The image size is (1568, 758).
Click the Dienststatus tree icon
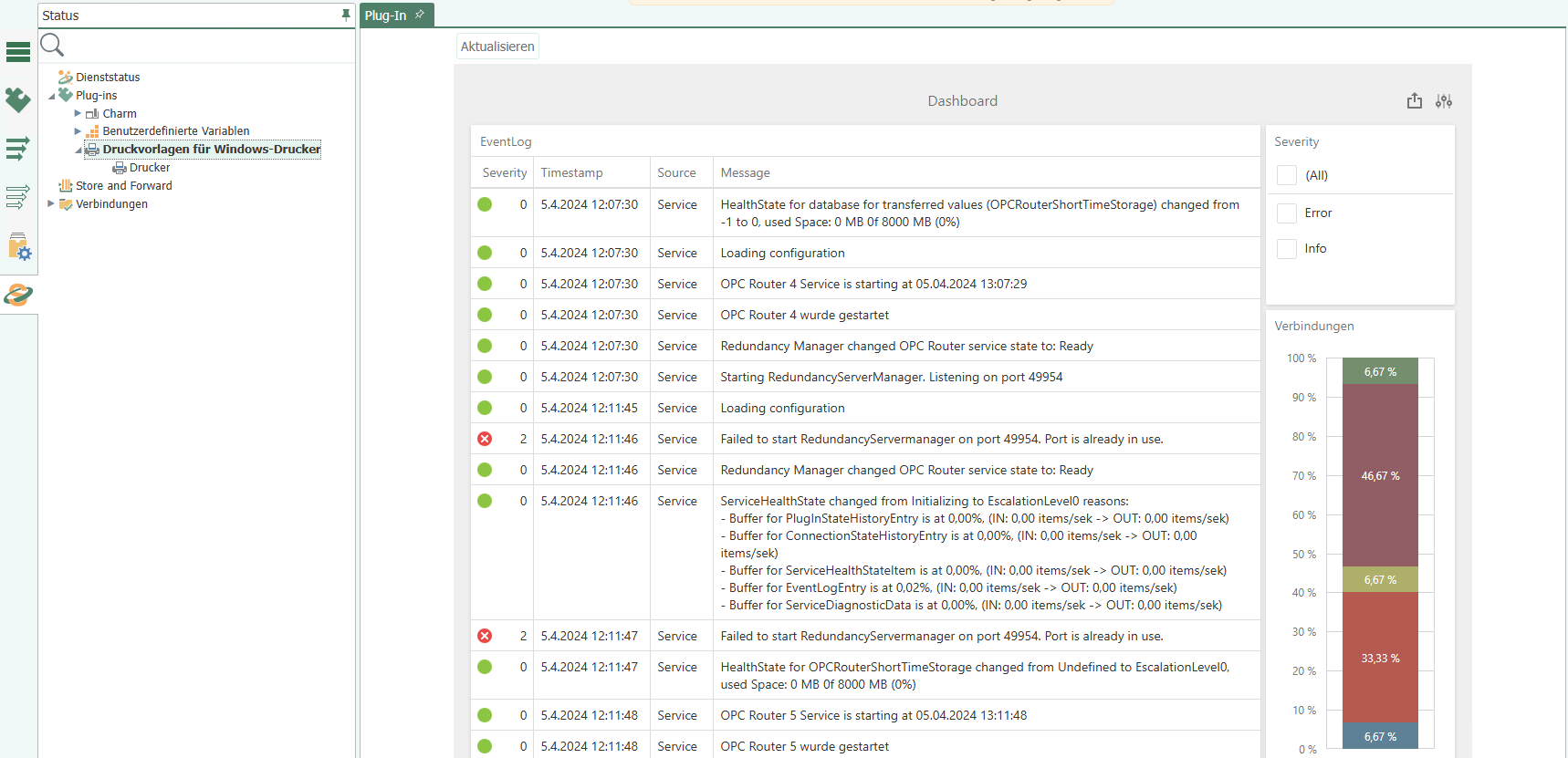[66, 78]
